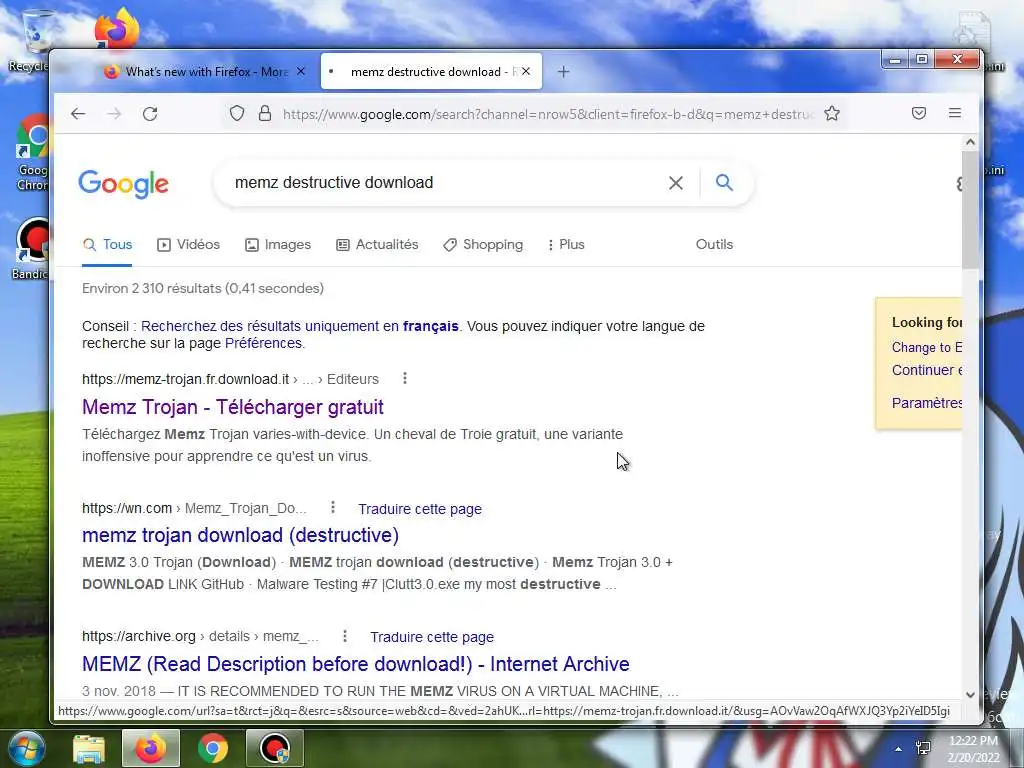Open the three-dot menu for wn.com result
Screen dimensions: 1024x768
pos(332,507)
